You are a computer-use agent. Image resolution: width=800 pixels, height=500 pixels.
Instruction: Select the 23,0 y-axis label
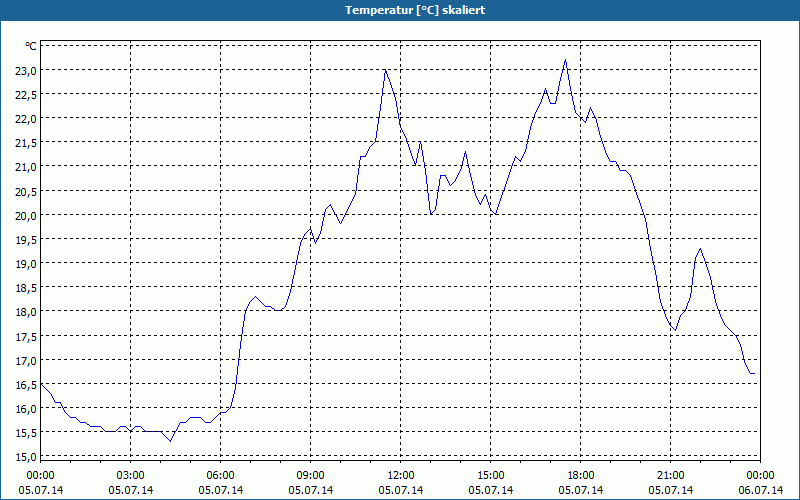tap(27, 70)
